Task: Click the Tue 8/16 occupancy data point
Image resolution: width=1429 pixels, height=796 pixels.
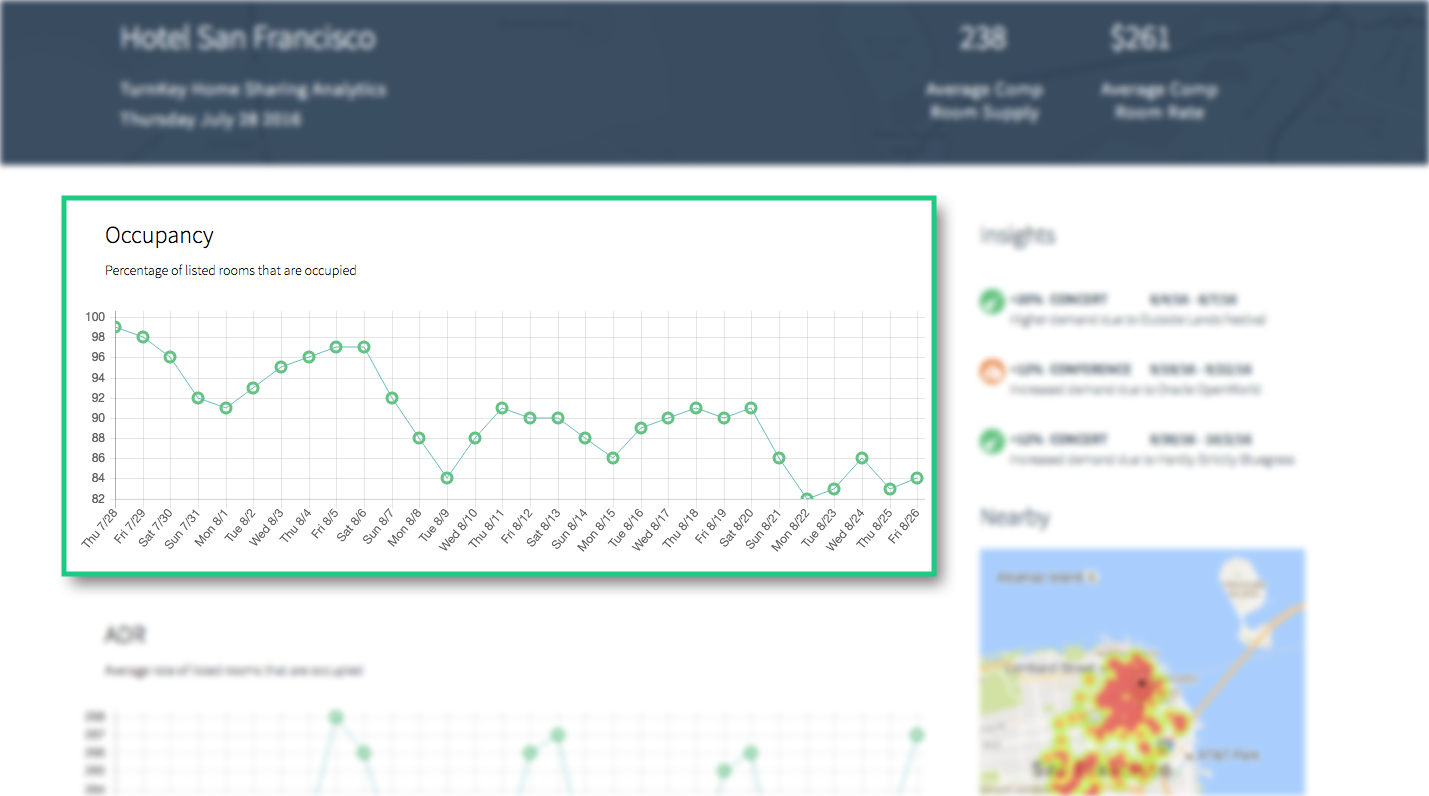Action: pos(641,428)
